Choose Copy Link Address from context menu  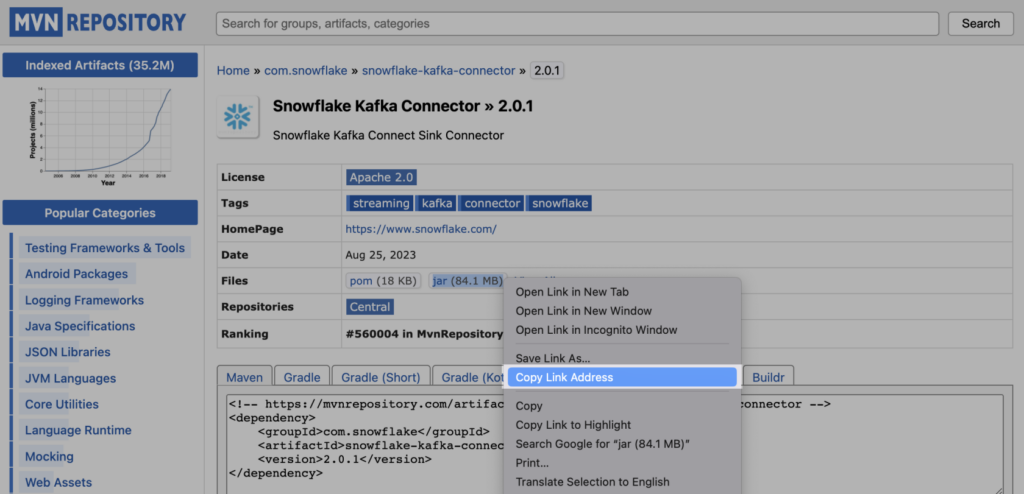tap(564, 377)
